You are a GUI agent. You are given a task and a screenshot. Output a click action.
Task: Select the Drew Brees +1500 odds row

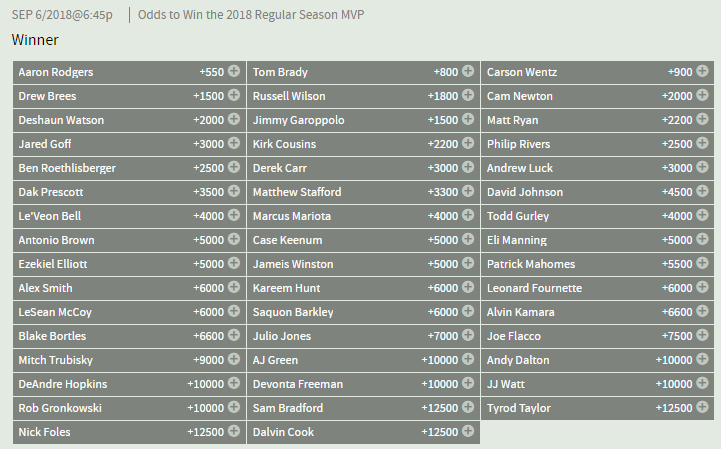click(x=120, y=96)
